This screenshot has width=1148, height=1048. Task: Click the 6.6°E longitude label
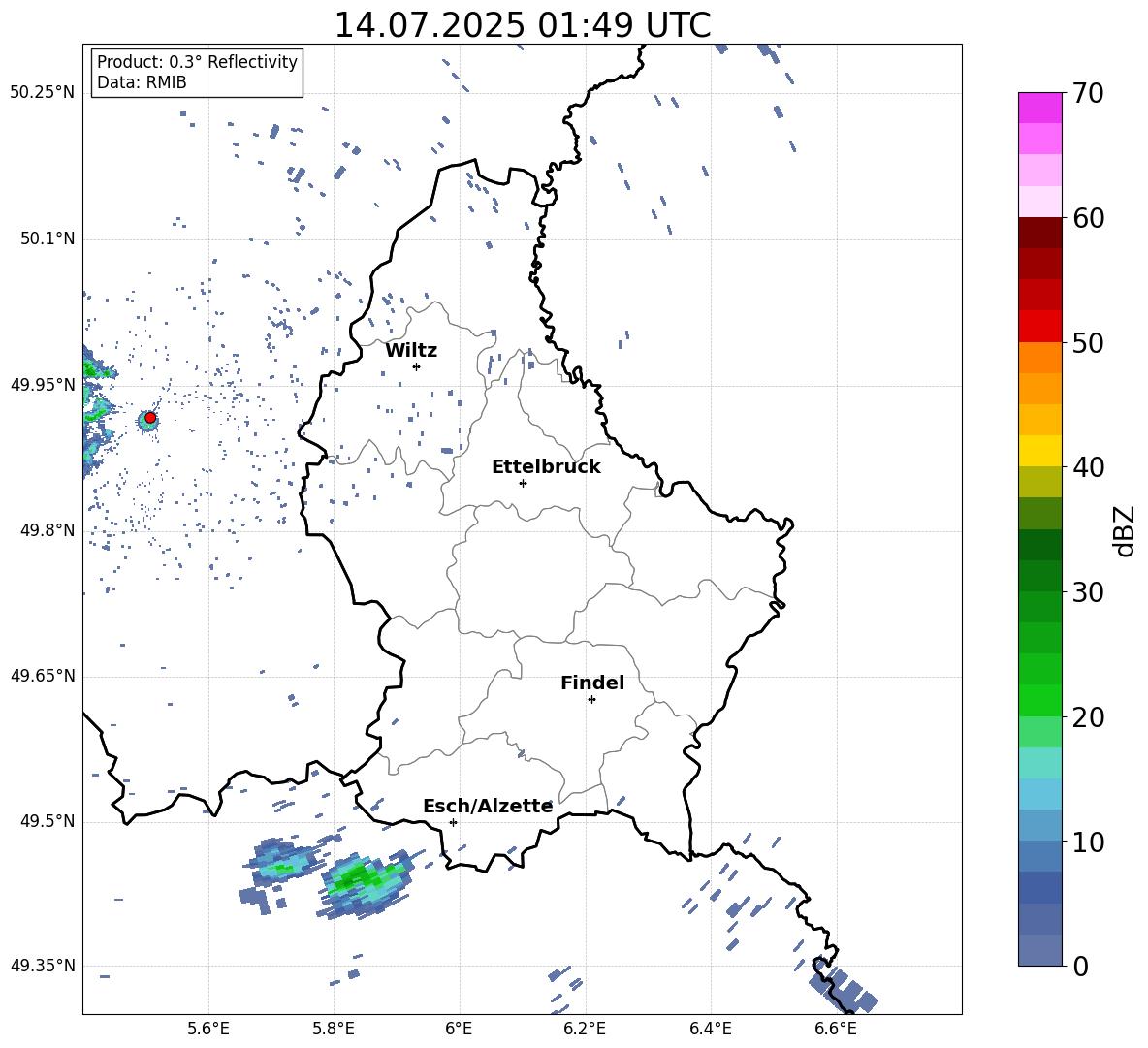836,1029
